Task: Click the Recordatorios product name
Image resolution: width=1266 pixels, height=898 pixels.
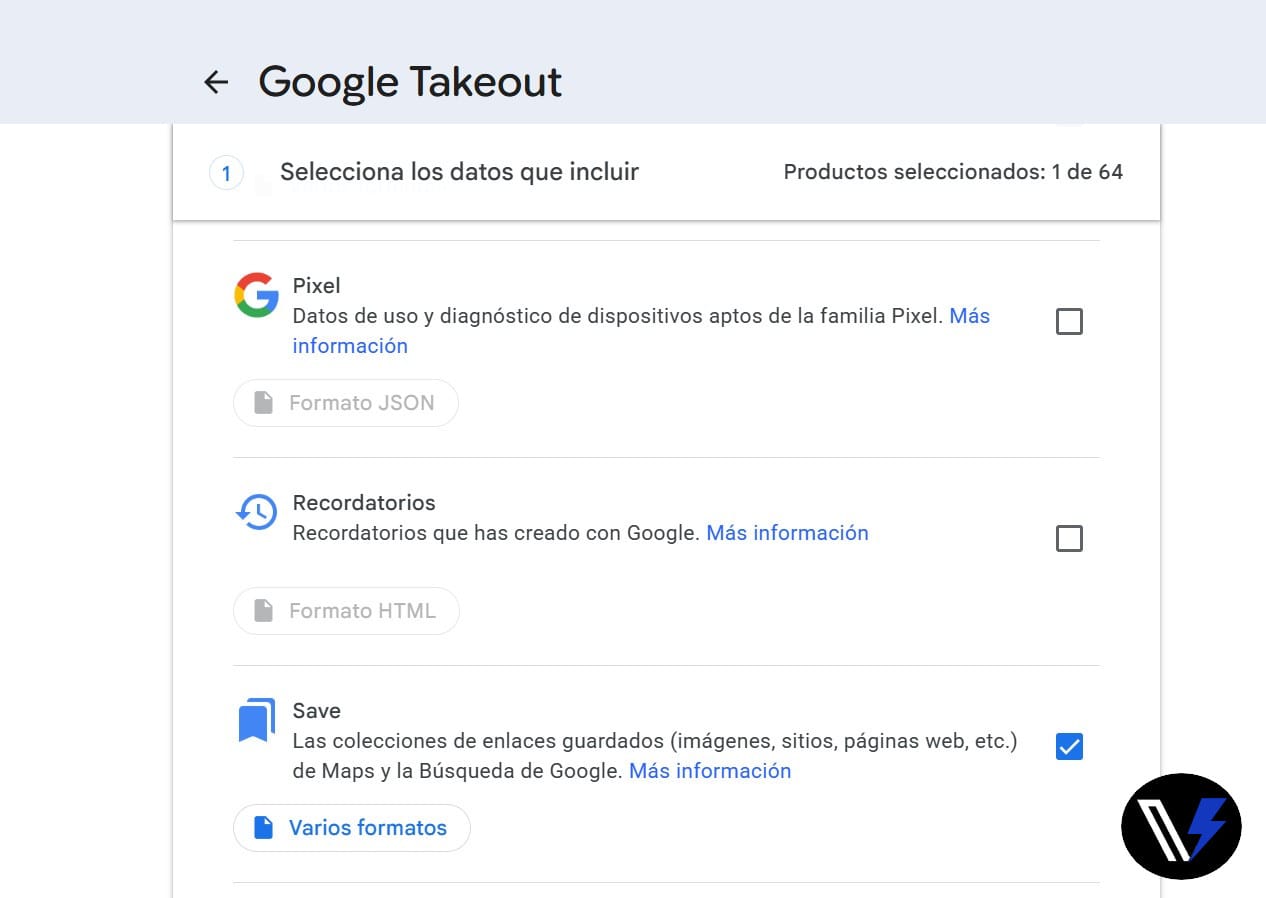Action: 364,503
